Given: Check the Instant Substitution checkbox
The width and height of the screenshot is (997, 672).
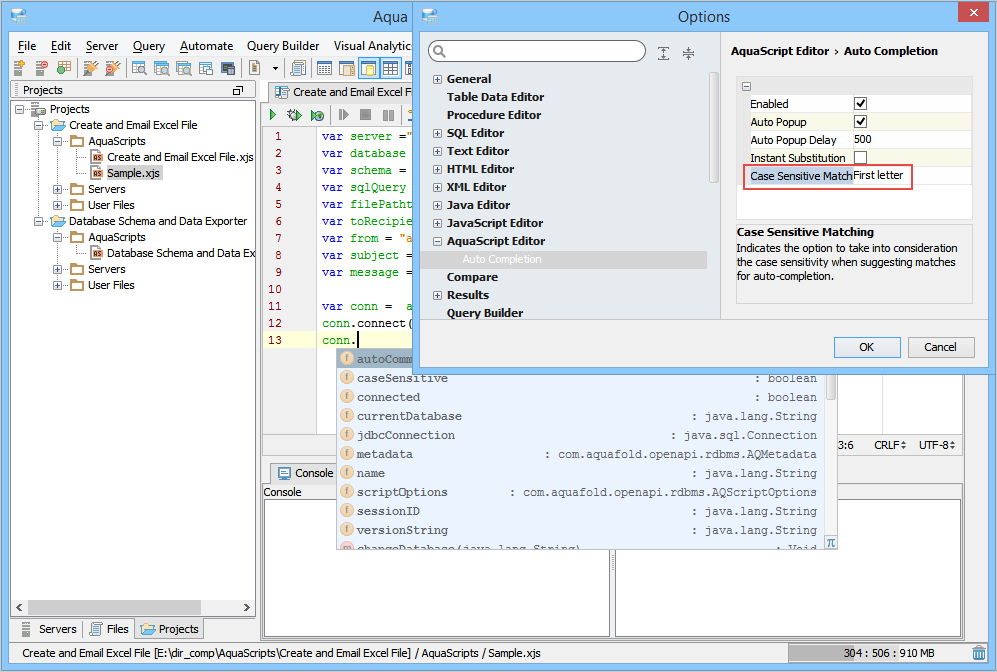Looking at the screenshot, I should 860,157.
